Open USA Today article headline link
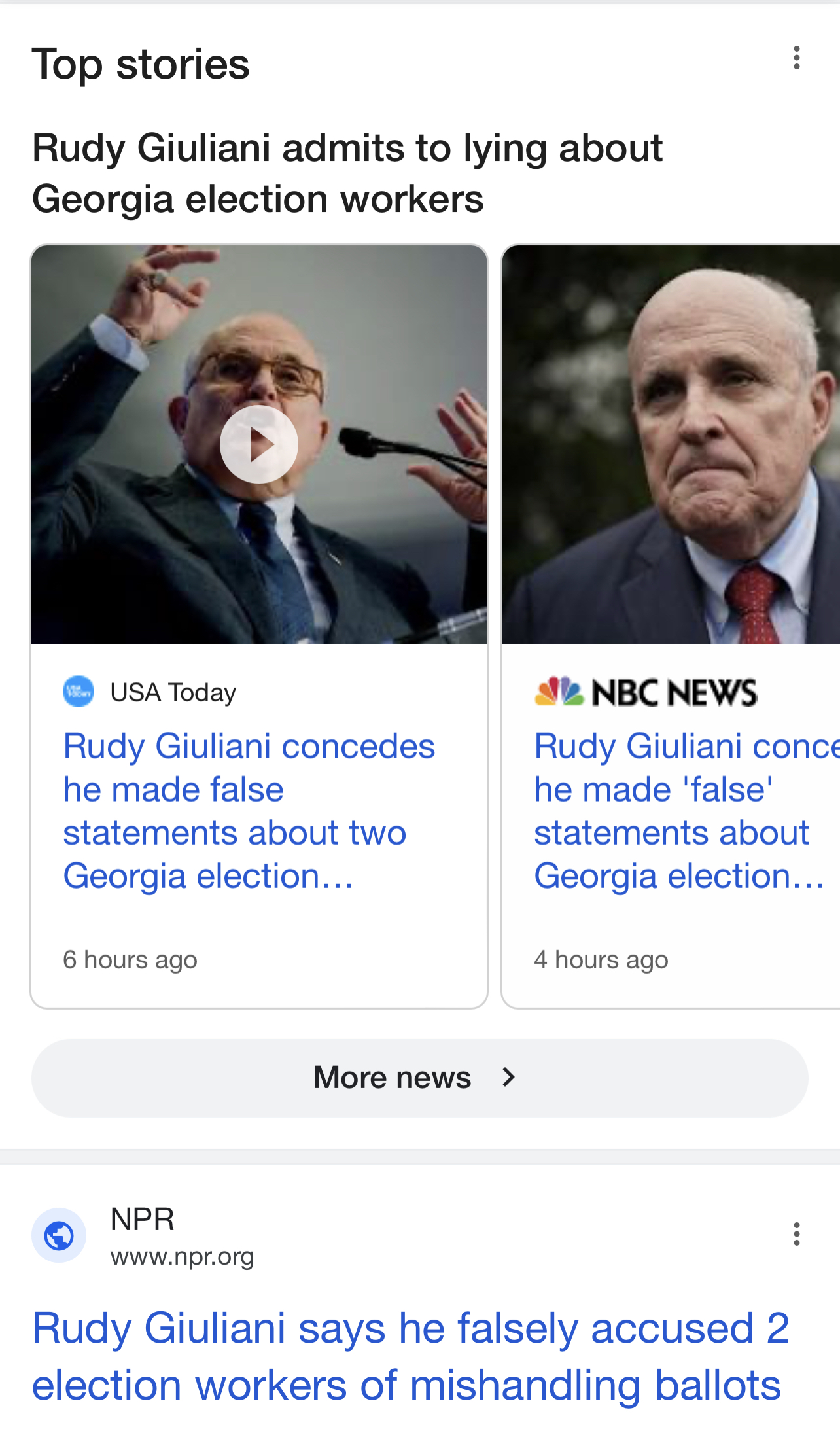Screen dimensions: 840x1429 (249, 811)
